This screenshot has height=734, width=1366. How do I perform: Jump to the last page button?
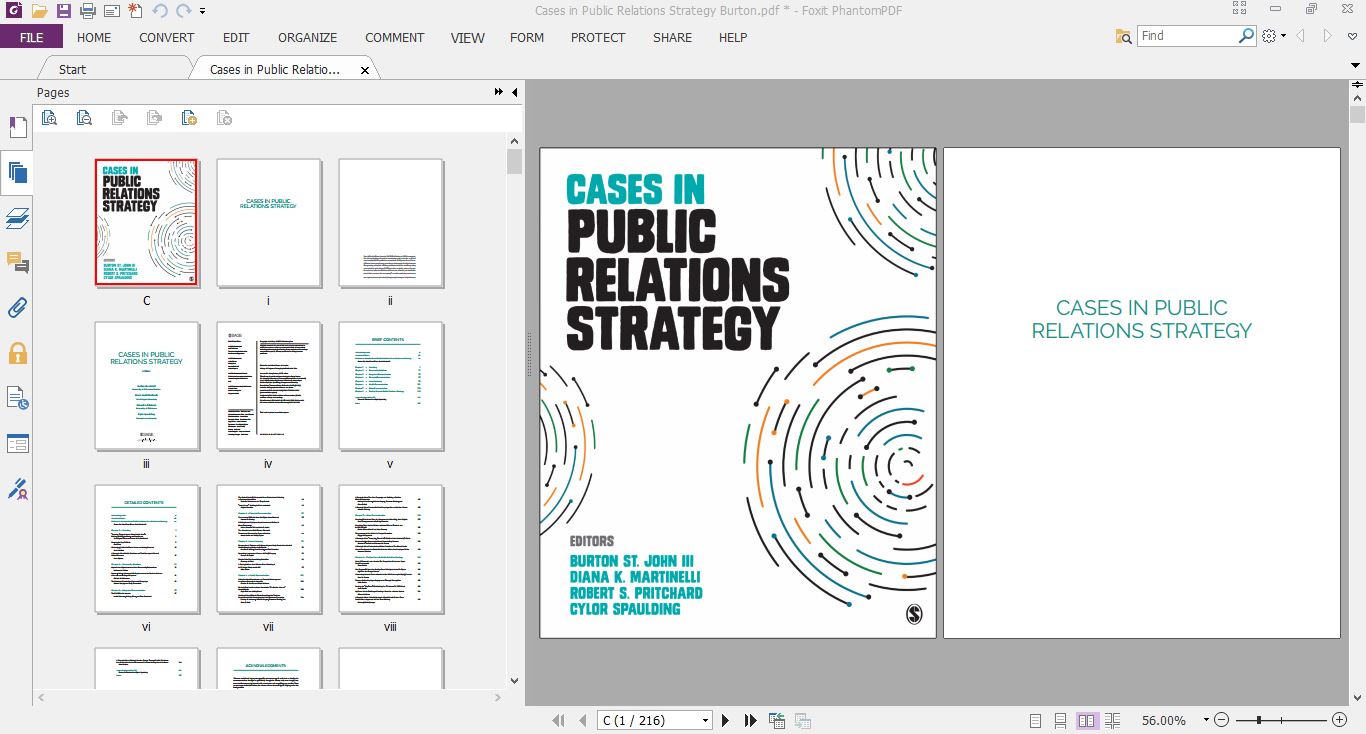[750, 720]
